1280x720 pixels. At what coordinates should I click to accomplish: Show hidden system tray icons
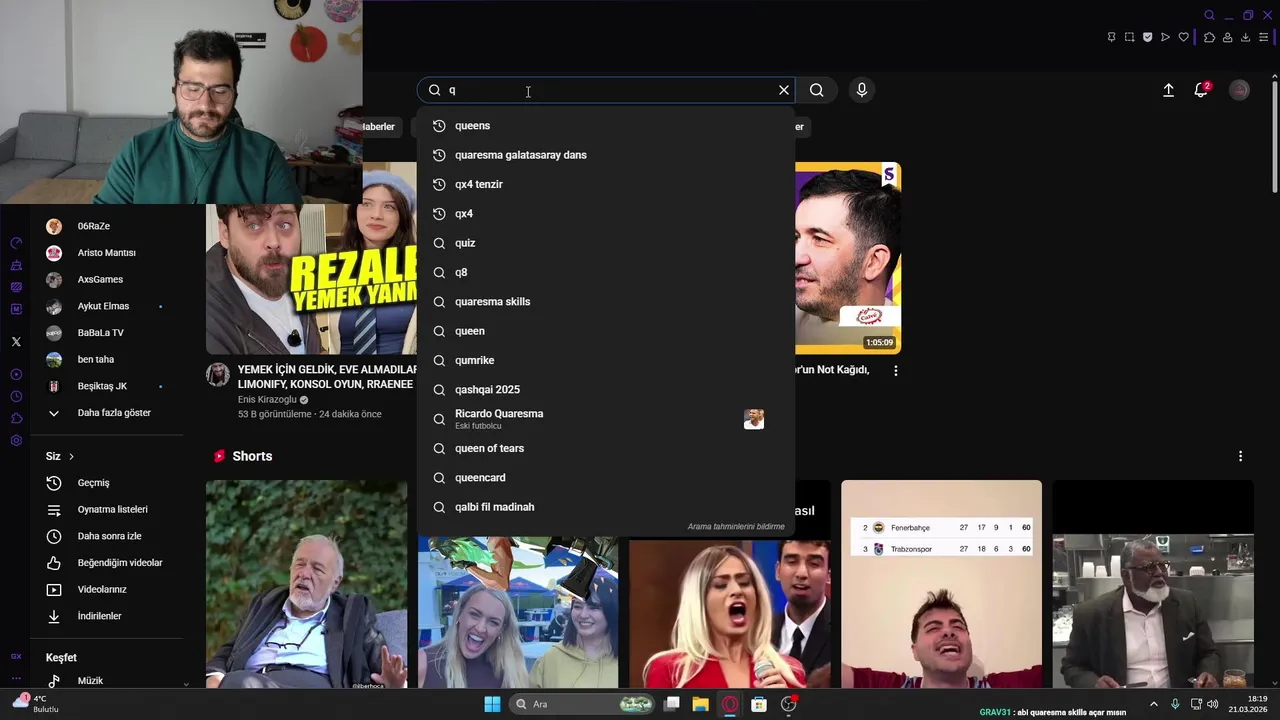1153,704
